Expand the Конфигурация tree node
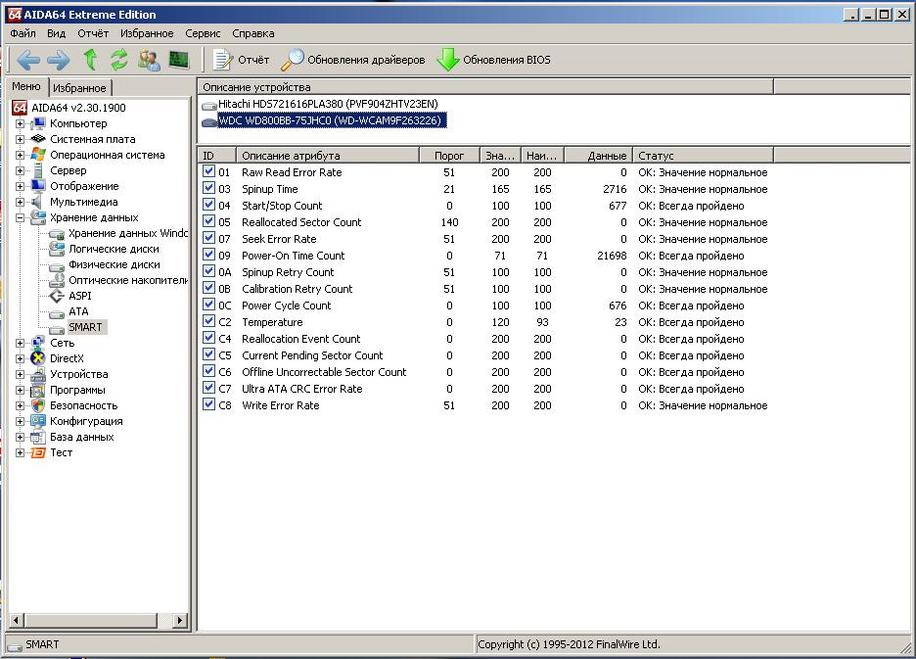Screen dimensions: 916x659 pyautogui.click(x=20, y=421)
